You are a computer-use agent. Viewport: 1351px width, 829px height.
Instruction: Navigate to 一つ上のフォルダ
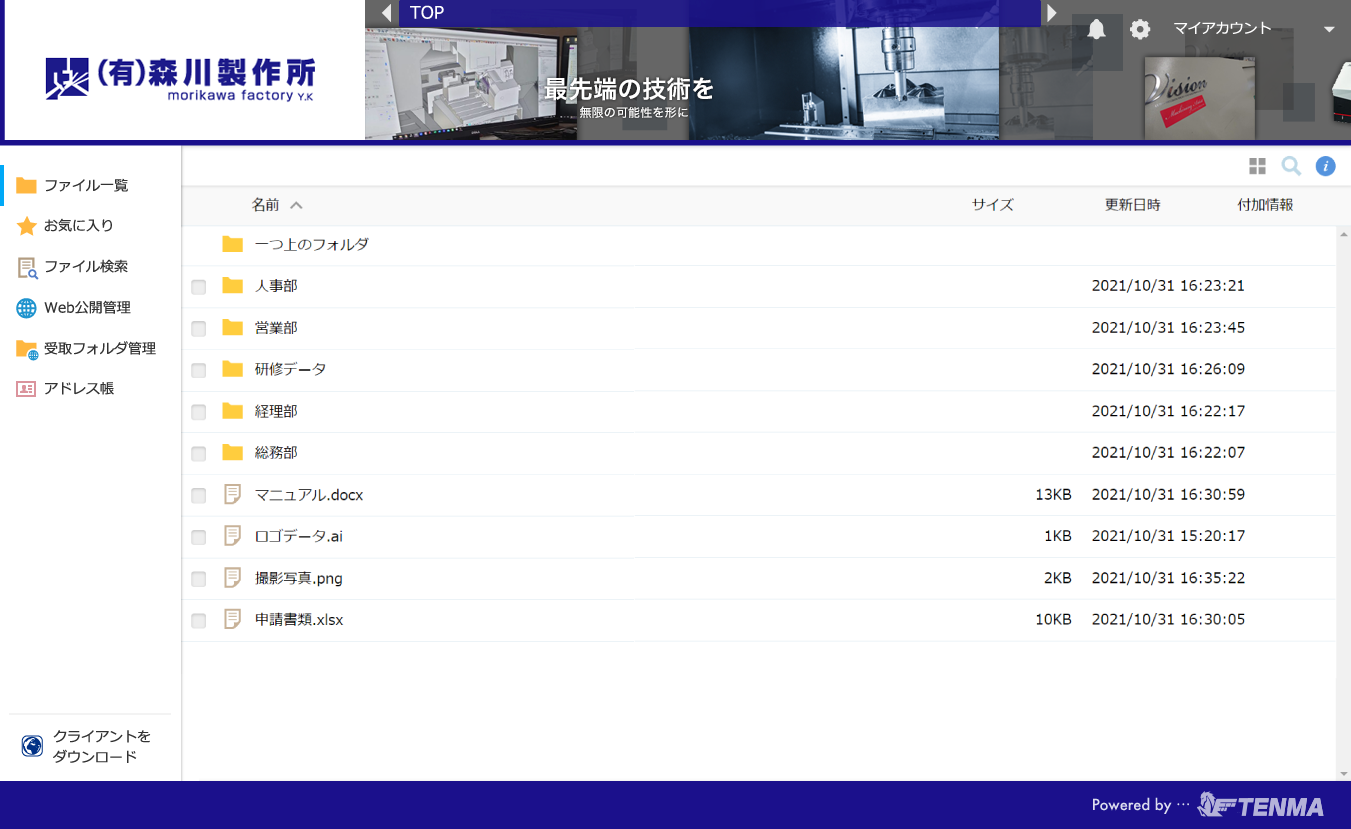tap(311, 244)
